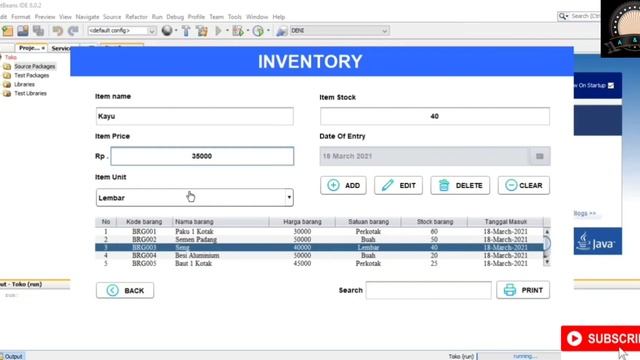The width and height of the screenshot is (640, 360).
Task: Click the Profile Project toolbar icon
Action: [x=258, y=31]
